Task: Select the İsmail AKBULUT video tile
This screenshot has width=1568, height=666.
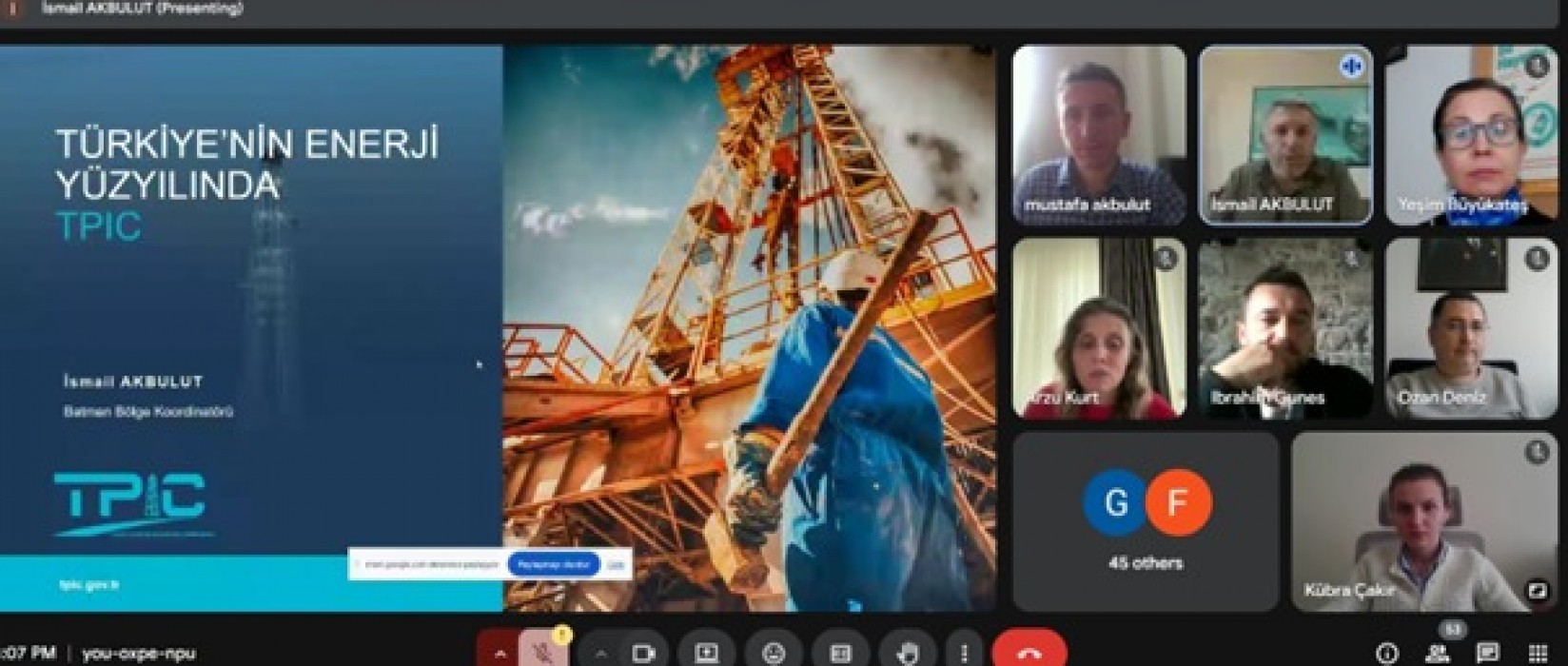Action: pyautogui.click(x=1285, y=135)
